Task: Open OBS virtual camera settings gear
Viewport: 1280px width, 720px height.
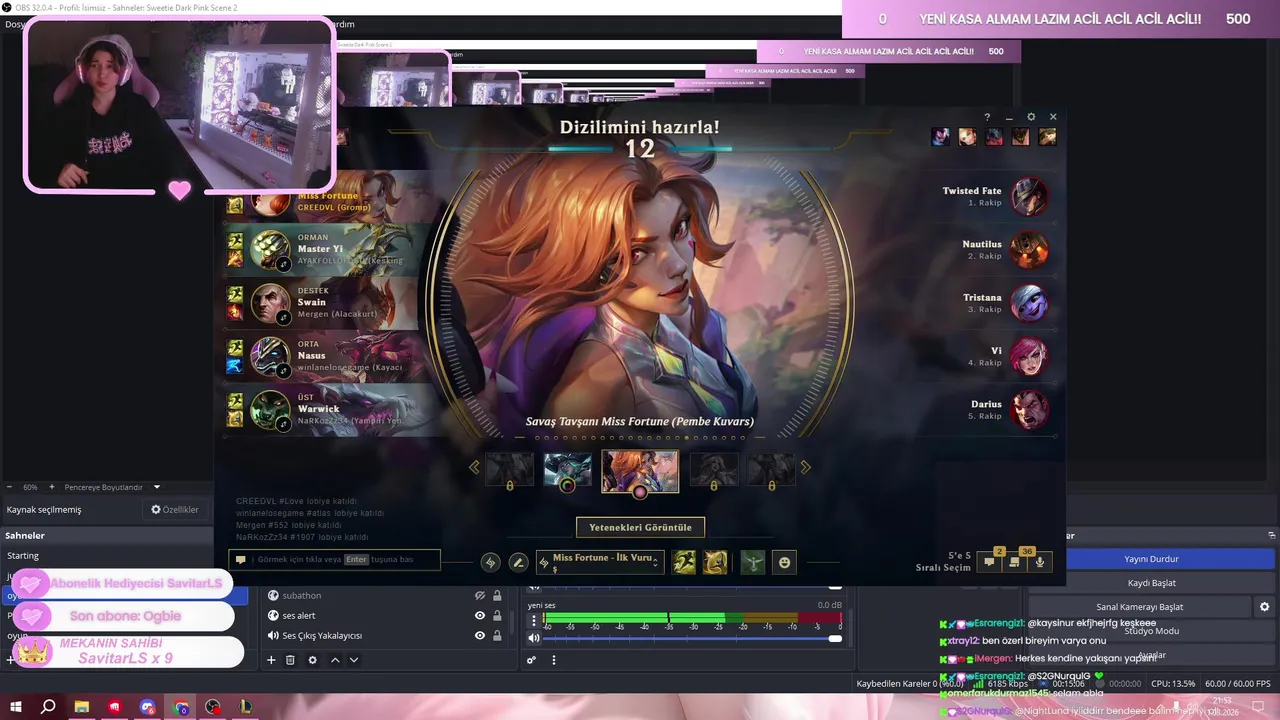Action: pos(1264,607)
